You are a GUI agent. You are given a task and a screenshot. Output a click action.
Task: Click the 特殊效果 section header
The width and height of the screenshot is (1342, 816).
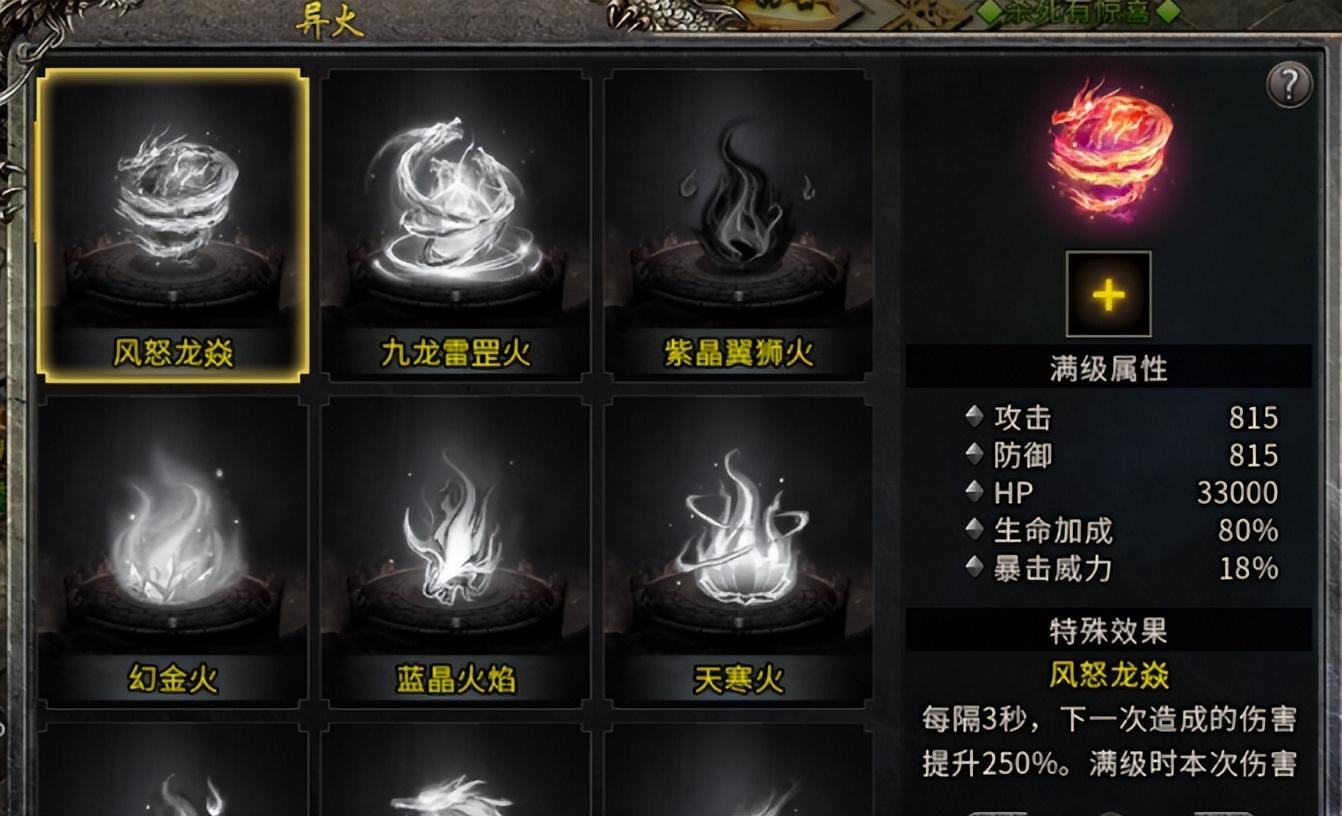pyautogui.click(x=1108, y=630)
